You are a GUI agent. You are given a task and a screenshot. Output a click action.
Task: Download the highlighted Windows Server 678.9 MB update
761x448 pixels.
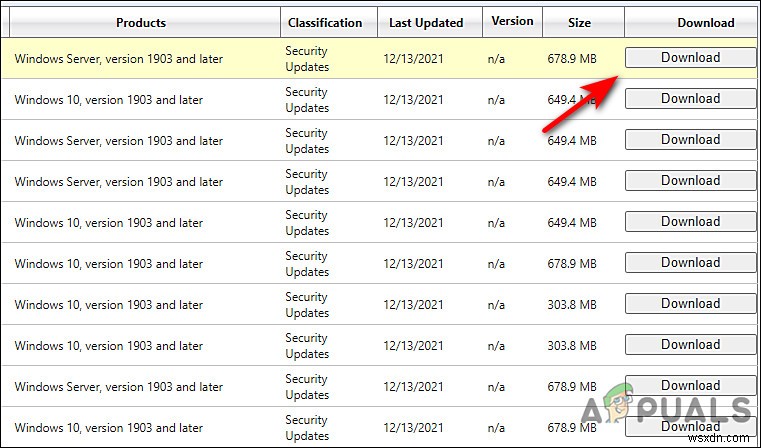[690, 57]
